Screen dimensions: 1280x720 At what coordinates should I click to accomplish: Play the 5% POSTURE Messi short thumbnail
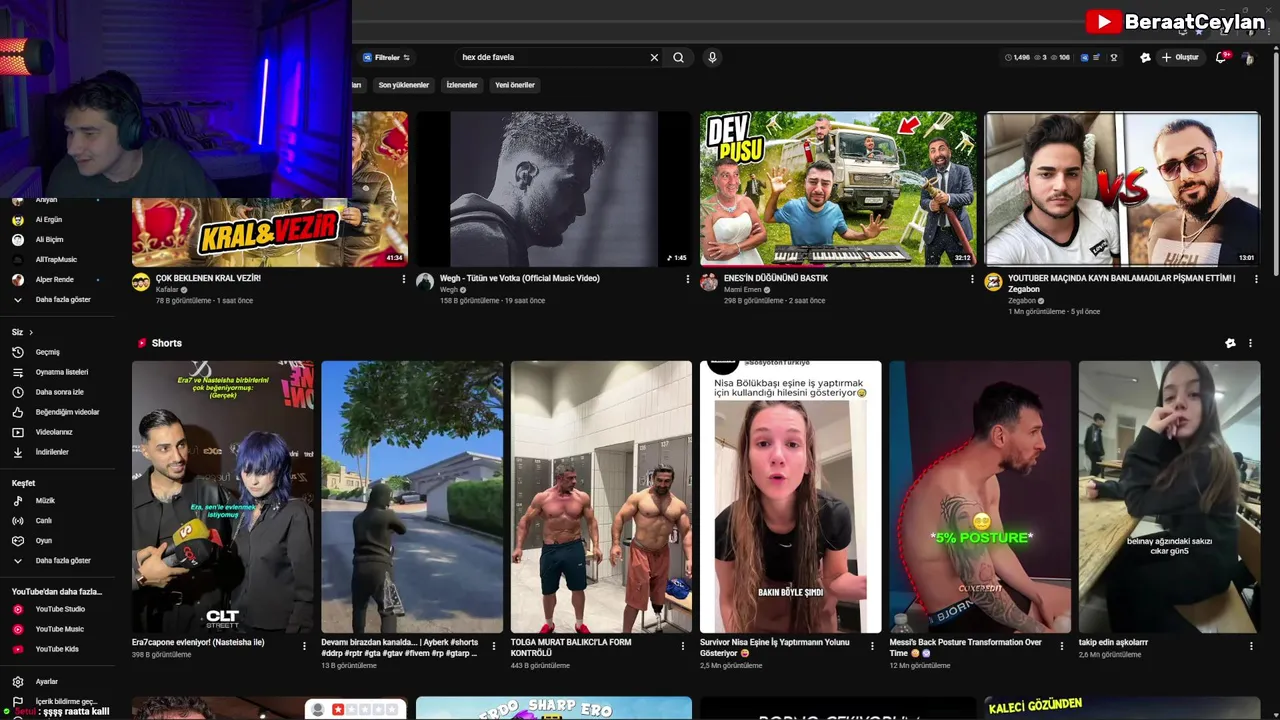coord(980,497)
